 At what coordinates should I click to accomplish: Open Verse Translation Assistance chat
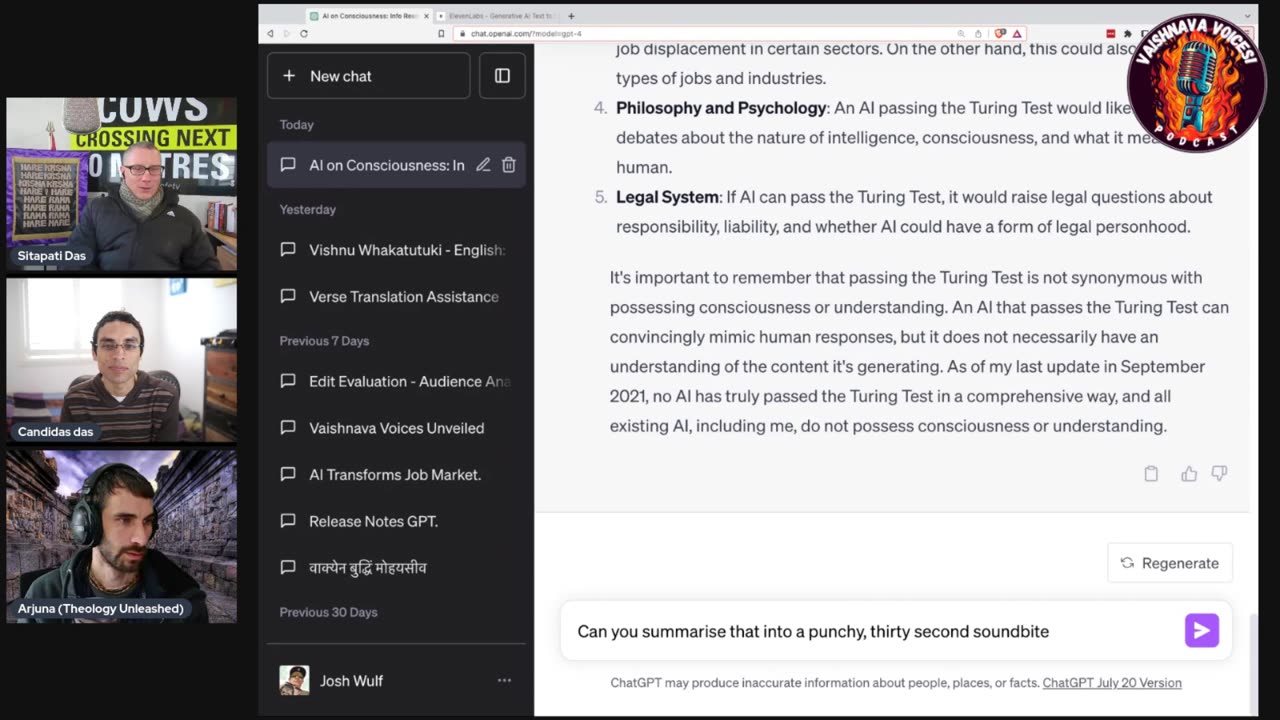[x=396, y=296]
